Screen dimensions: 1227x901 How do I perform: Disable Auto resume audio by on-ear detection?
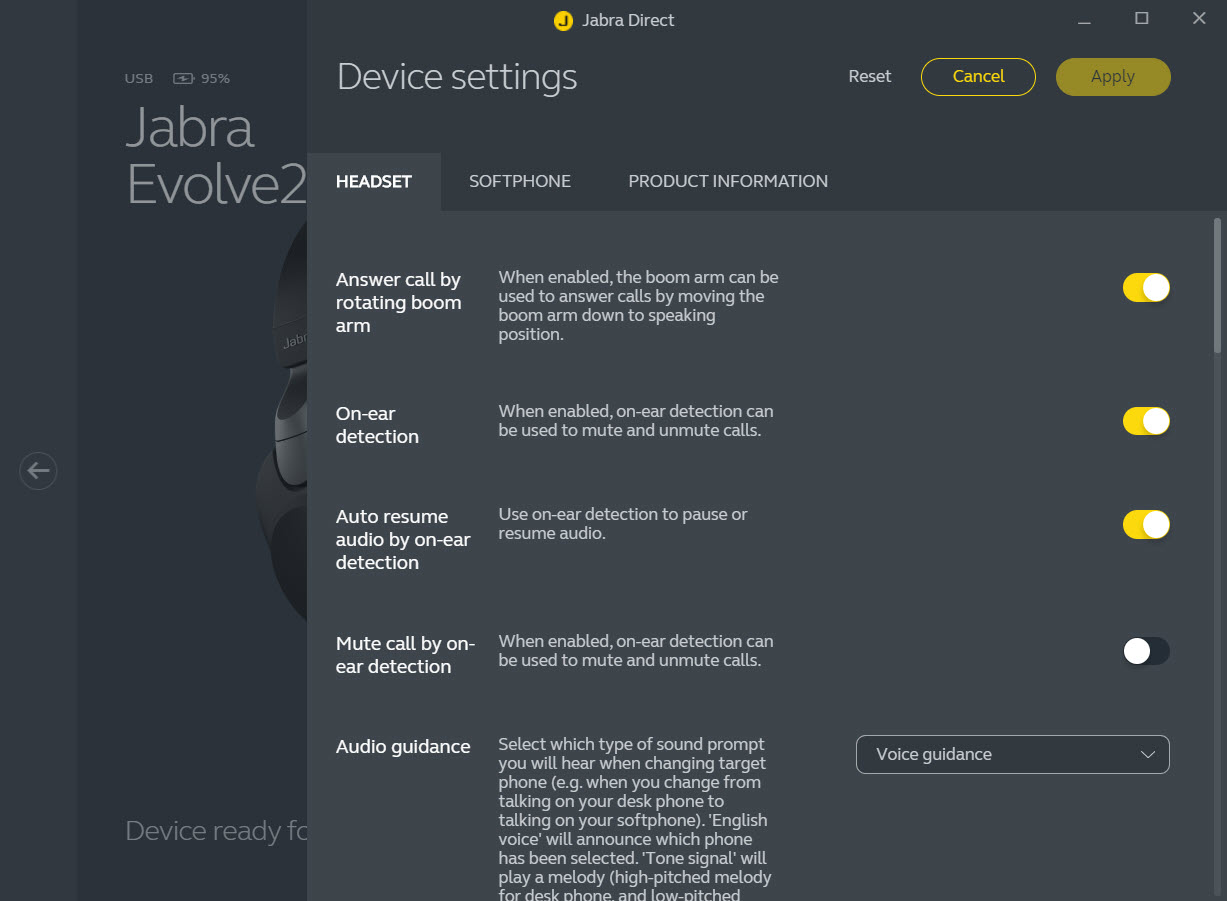tap(1146, 524)
